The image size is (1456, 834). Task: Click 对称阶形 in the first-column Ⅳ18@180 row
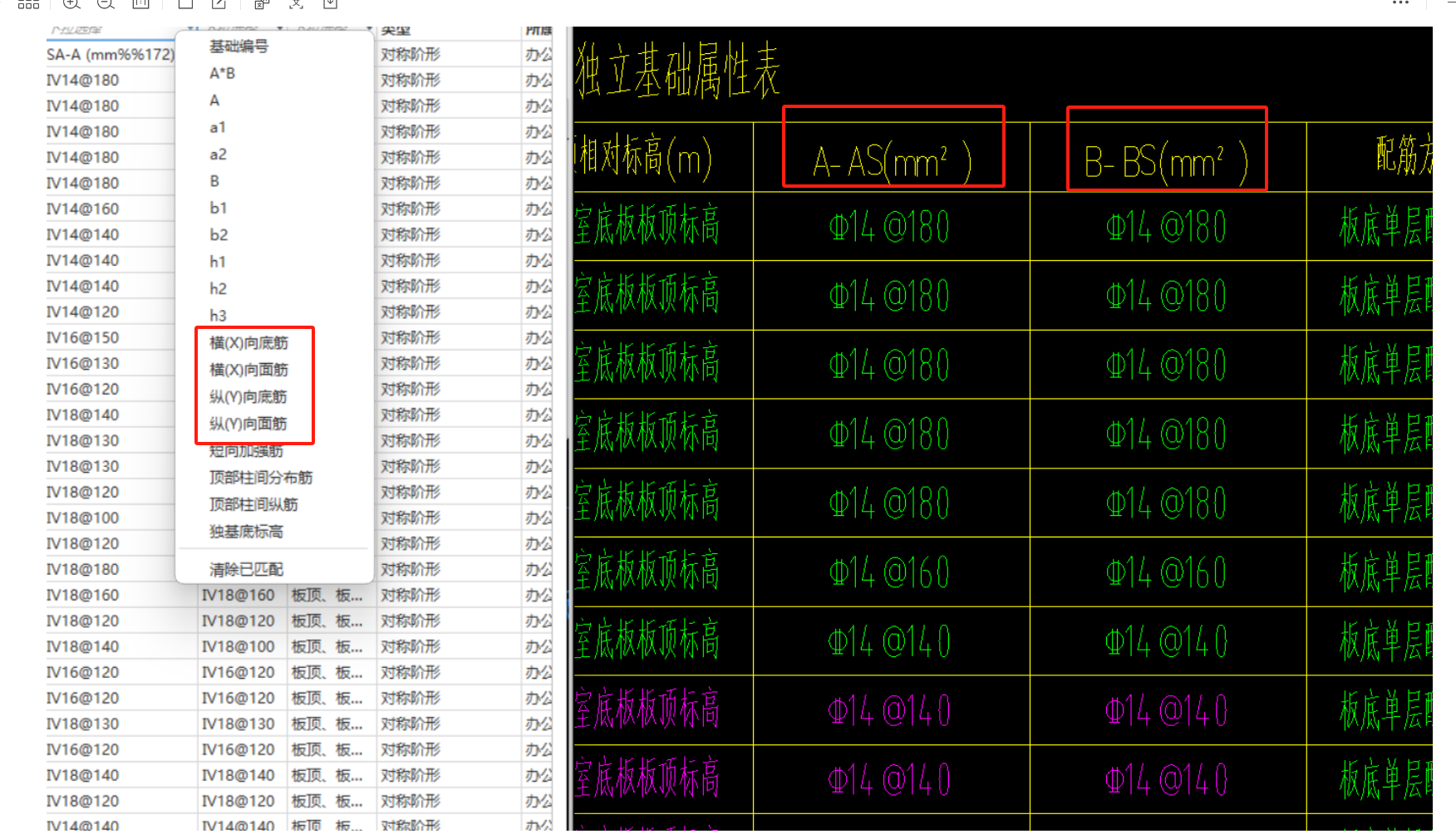(x=411, y=569)
